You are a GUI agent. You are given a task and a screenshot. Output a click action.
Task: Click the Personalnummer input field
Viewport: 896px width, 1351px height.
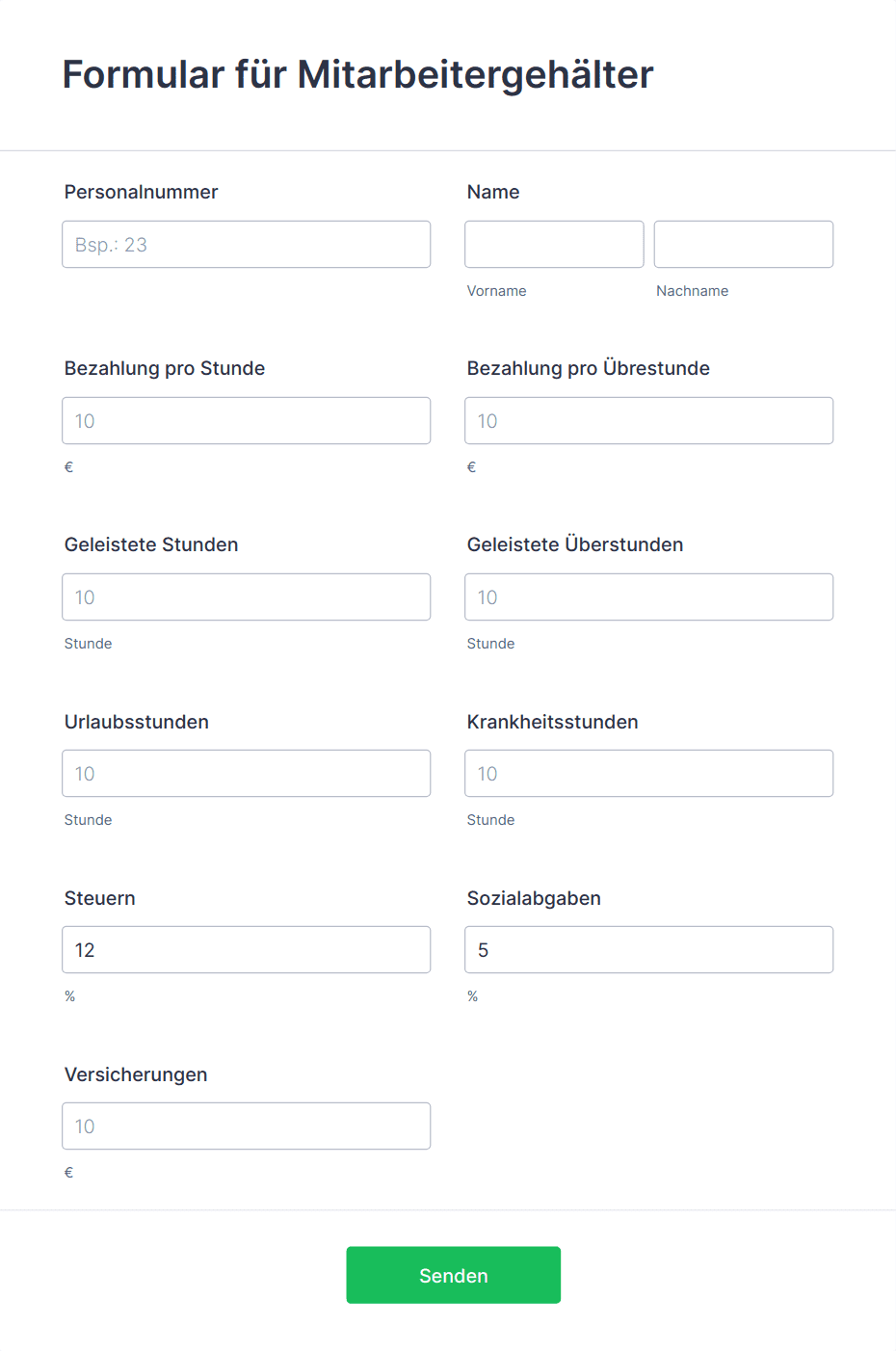pos(246,245)
